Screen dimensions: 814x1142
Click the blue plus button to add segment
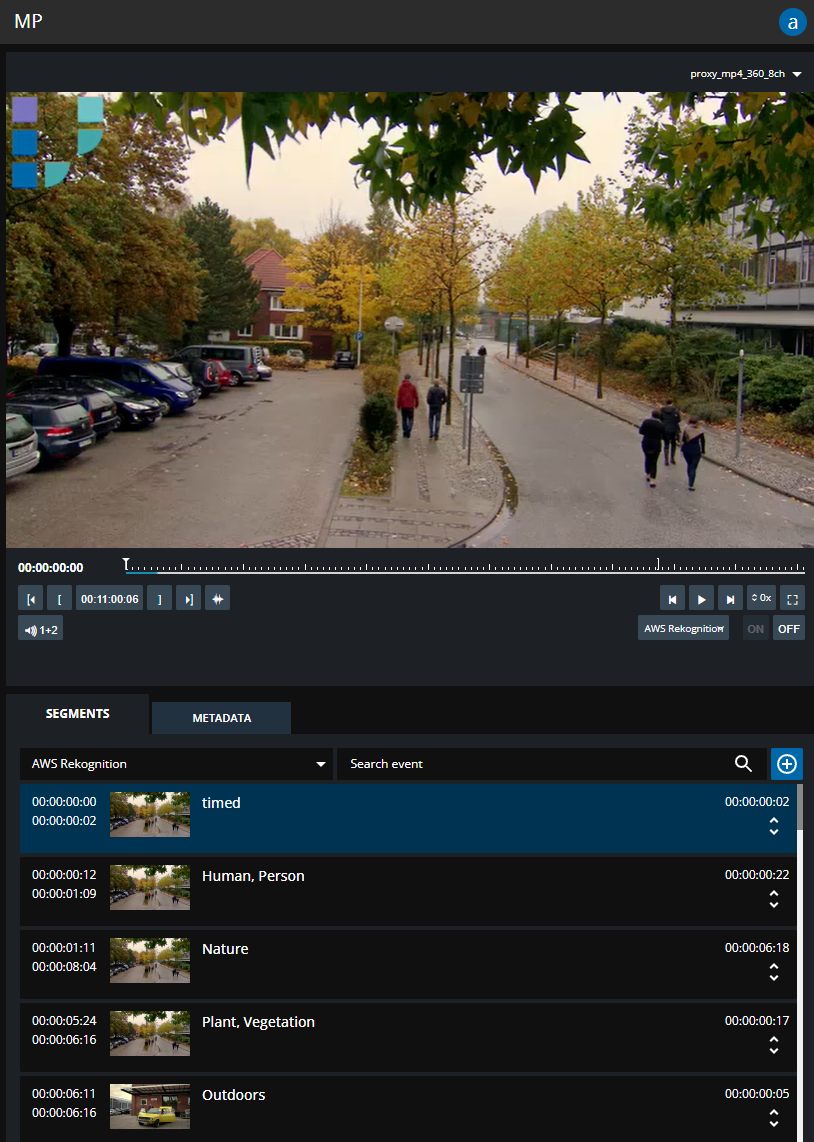[x=786, y=763]
